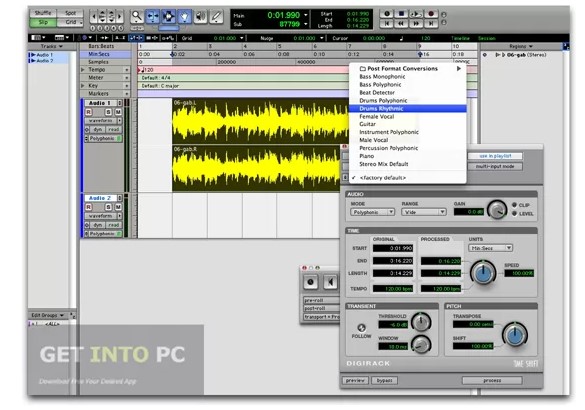The width and height of the screenshot is (585, 410).
Task: Click the process button in plugin
Action: point(492,380)
